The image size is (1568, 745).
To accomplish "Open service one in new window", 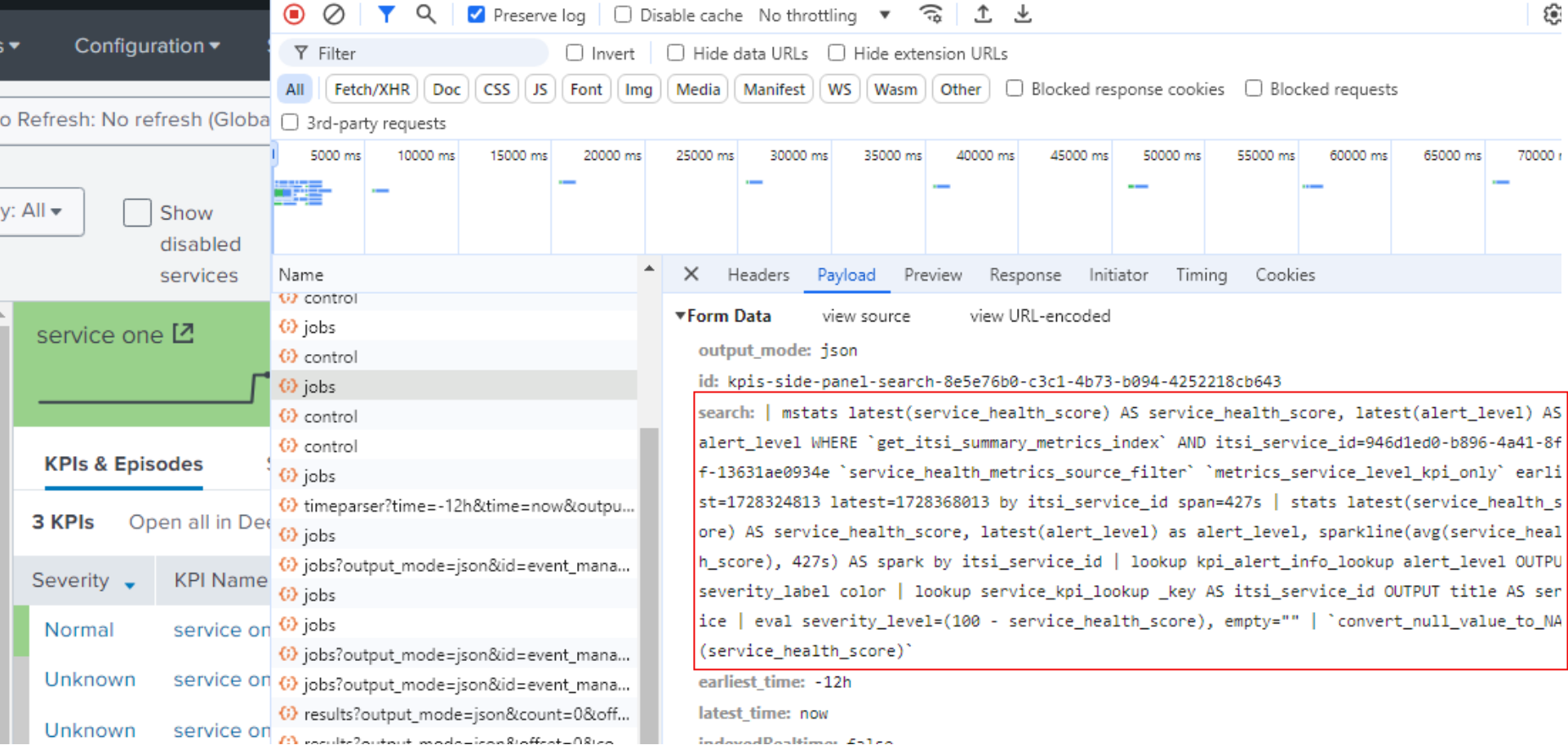I will [x=185, y=333].
